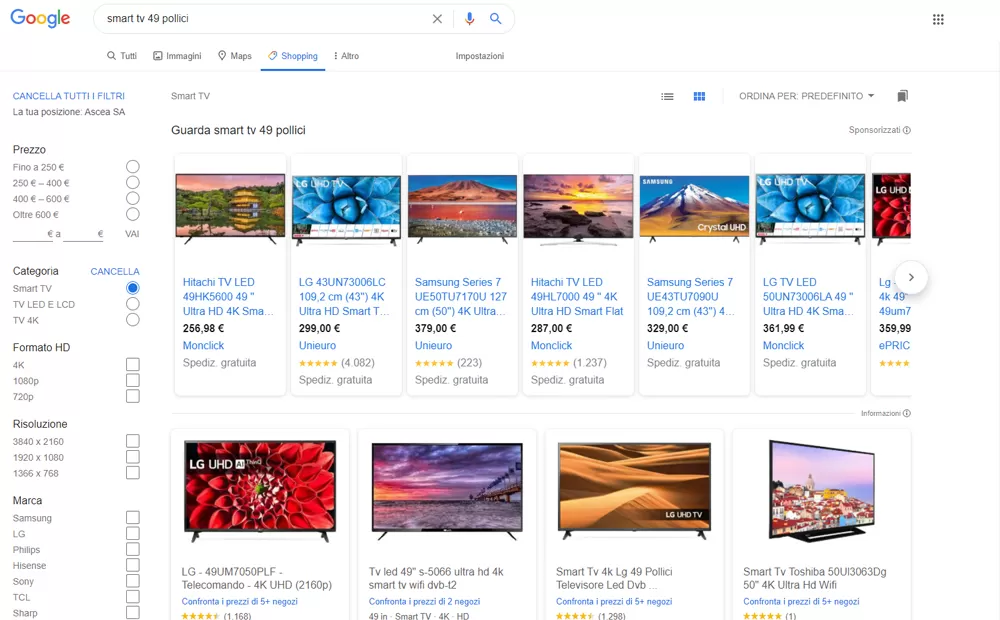Switch results to list view icon
Image resolution: width=1000 pixels, height=620 pixels.
click(x=668, y=96)
